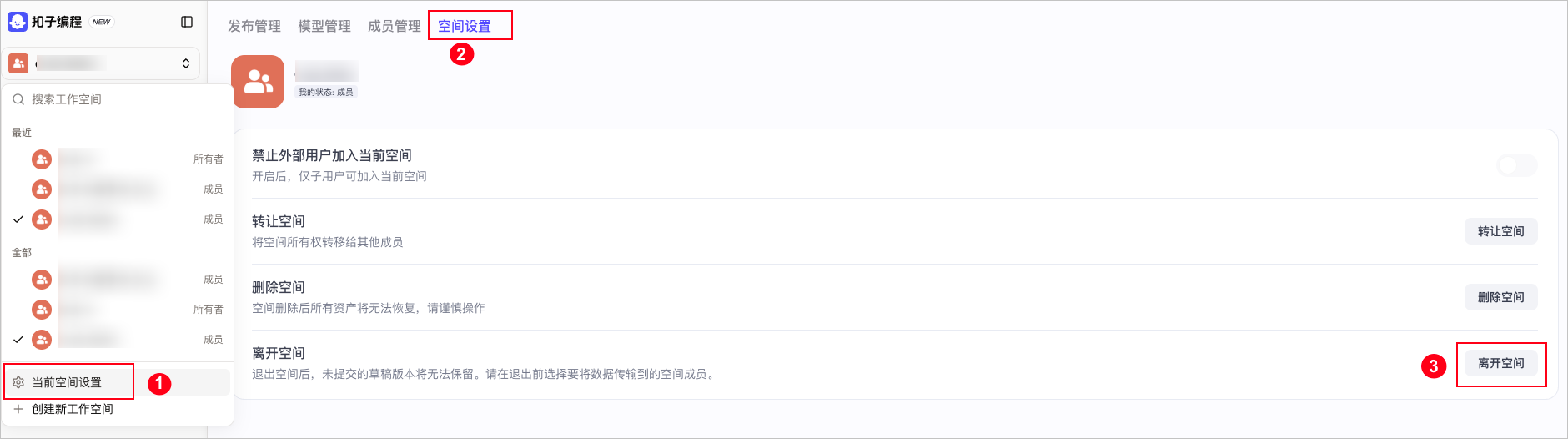The height and width of the screenshot is (439, 1568).
Task: Select the checked workspace under 最近
Action: click(118, 219)
